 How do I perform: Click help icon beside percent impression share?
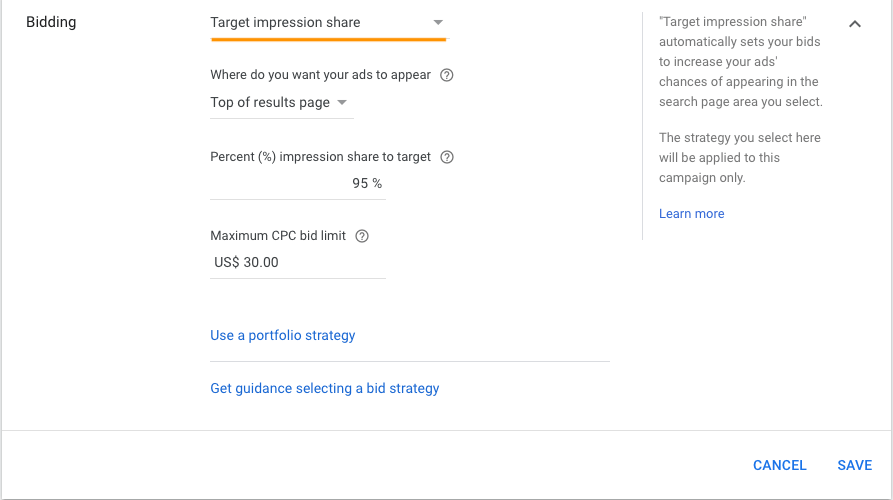(x=447, y=157)
